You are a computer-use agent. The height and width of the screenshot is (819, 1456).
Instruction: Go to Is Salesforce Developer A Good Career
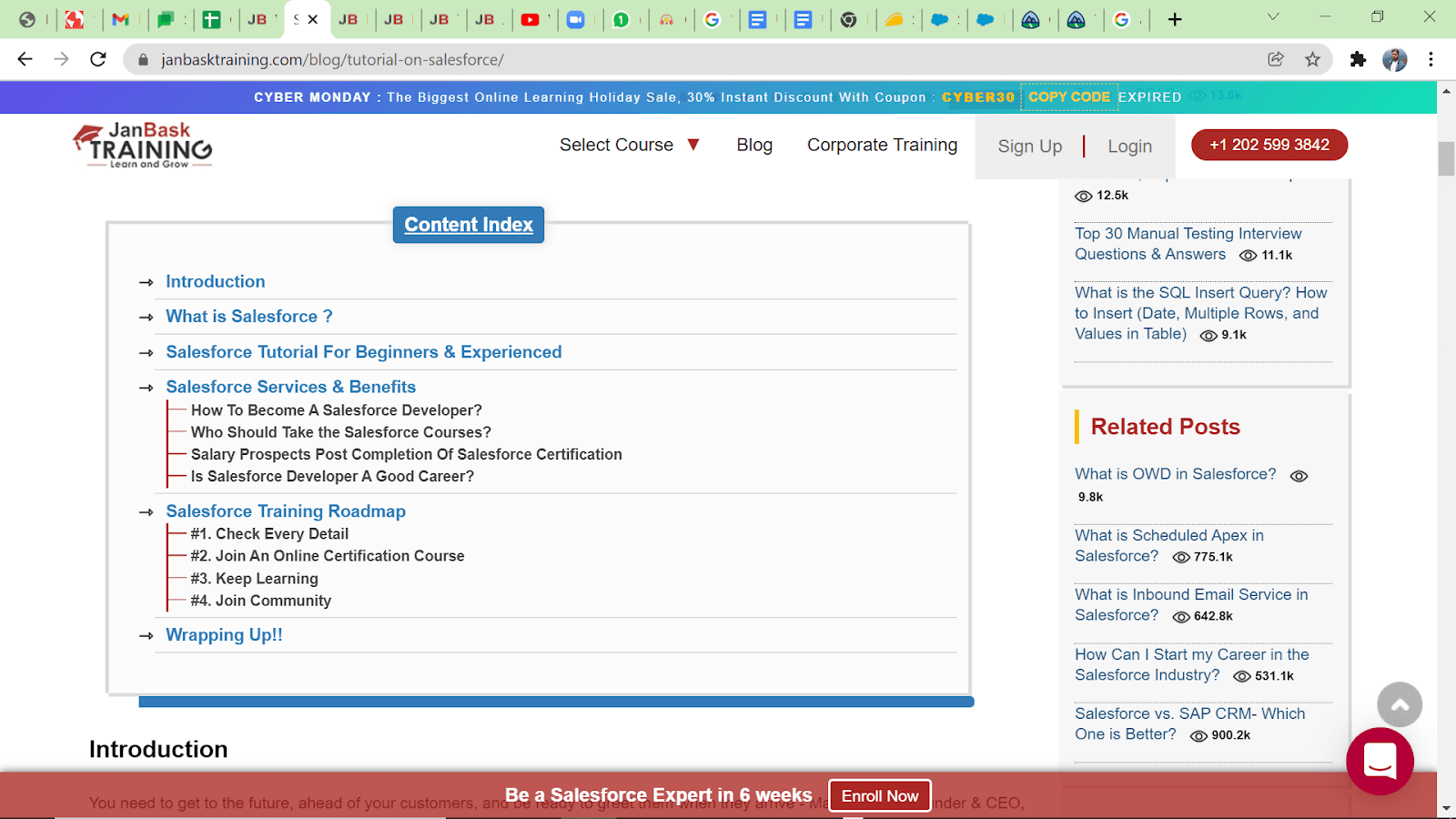(332, 476)
